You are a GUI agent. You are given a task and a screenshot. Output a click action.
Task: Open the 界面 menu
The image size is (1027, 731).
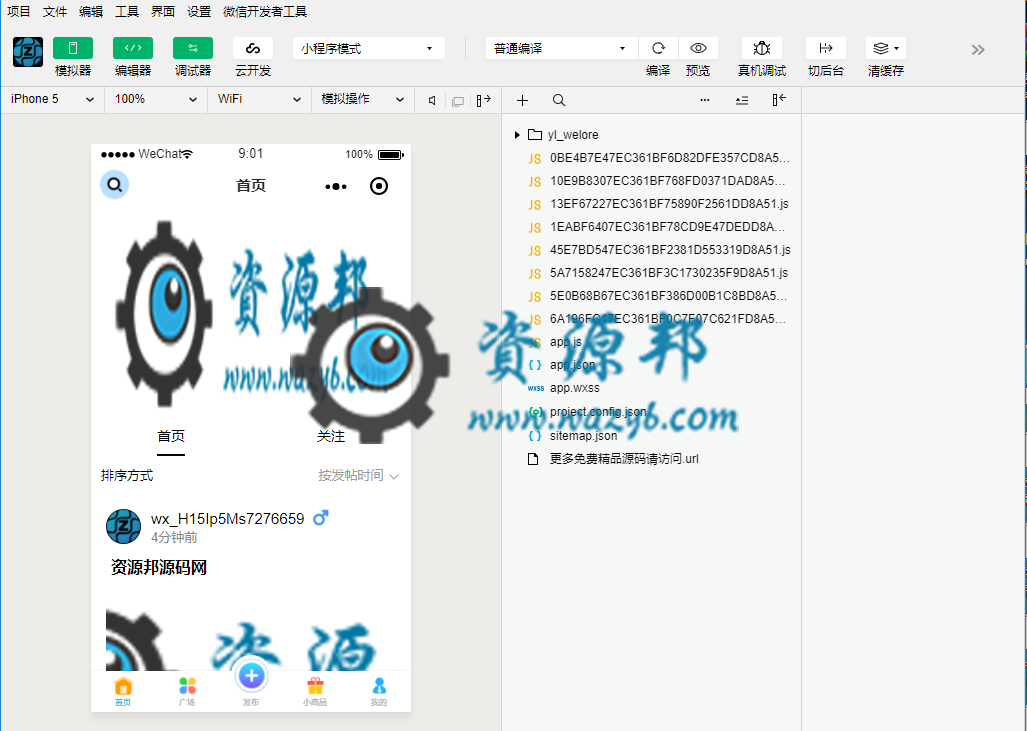[163, 11]
